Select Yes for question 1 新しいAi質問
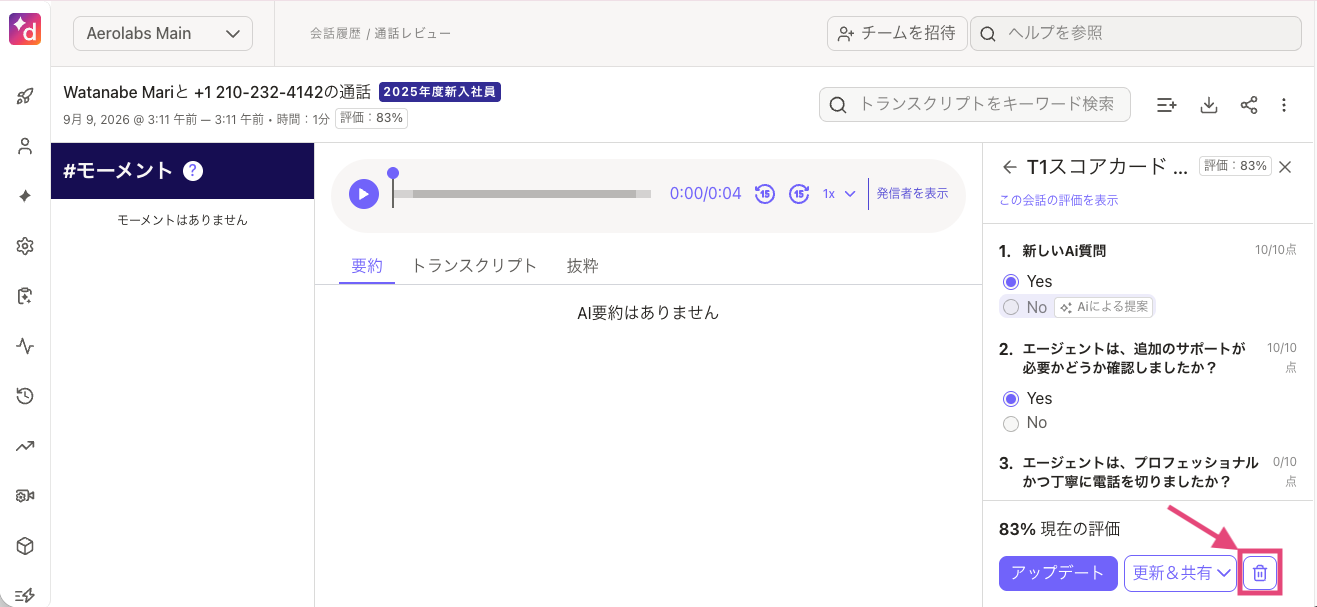 click(x=1011, y=282)
